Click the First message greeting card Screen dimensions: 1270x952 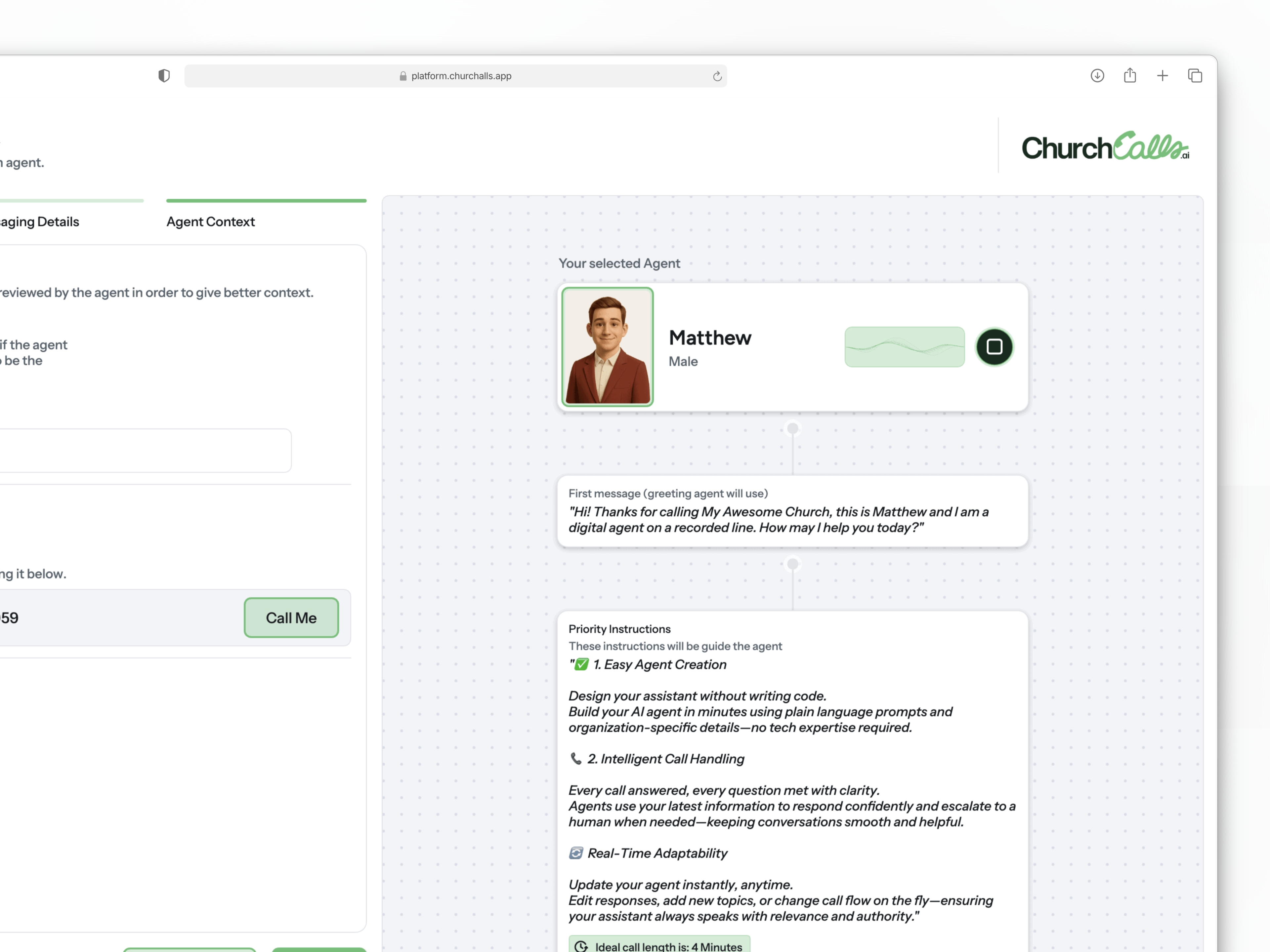792,511
